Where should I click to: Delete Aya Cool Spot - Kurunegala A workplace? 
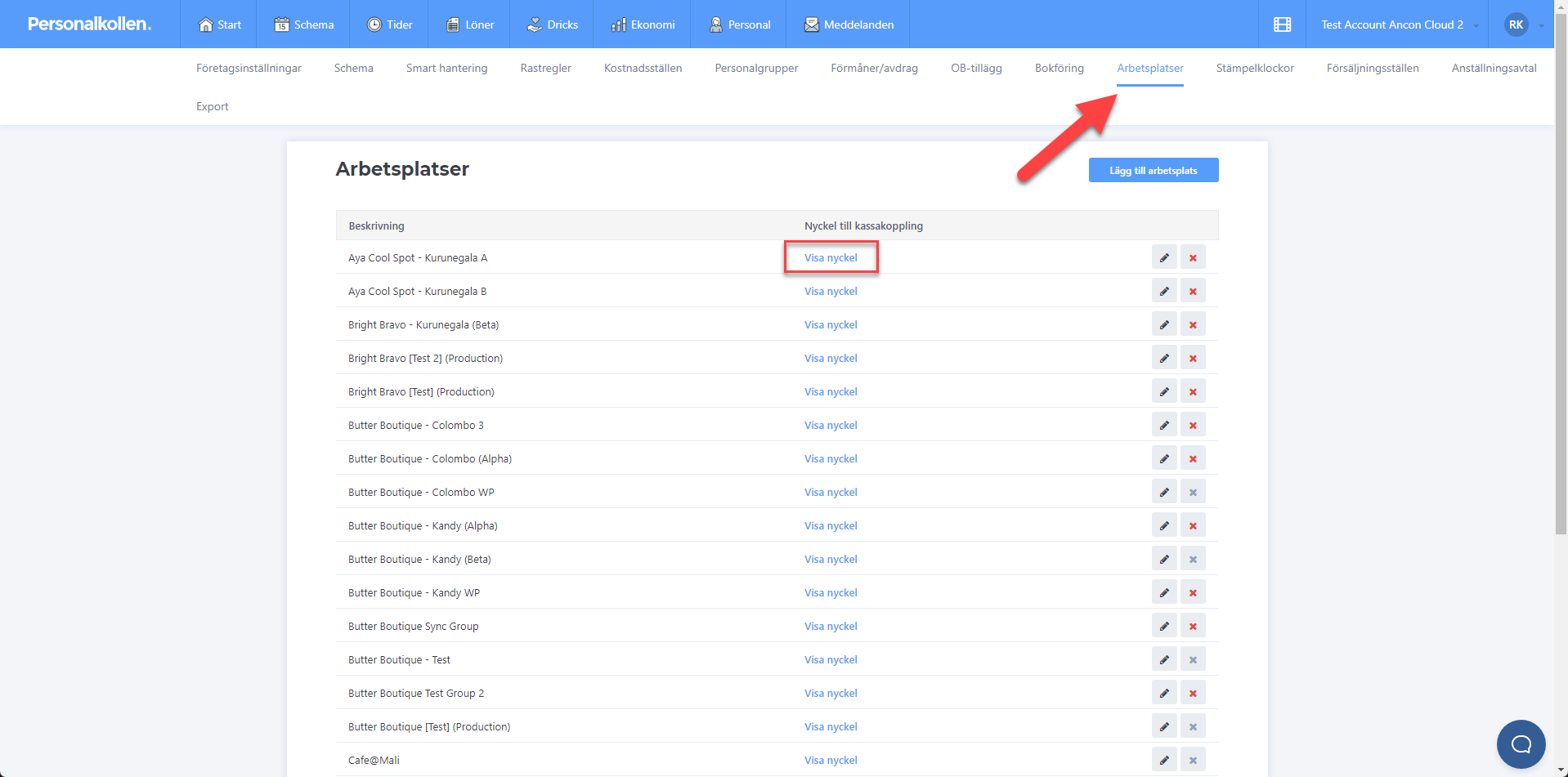tap(1193, 257)
